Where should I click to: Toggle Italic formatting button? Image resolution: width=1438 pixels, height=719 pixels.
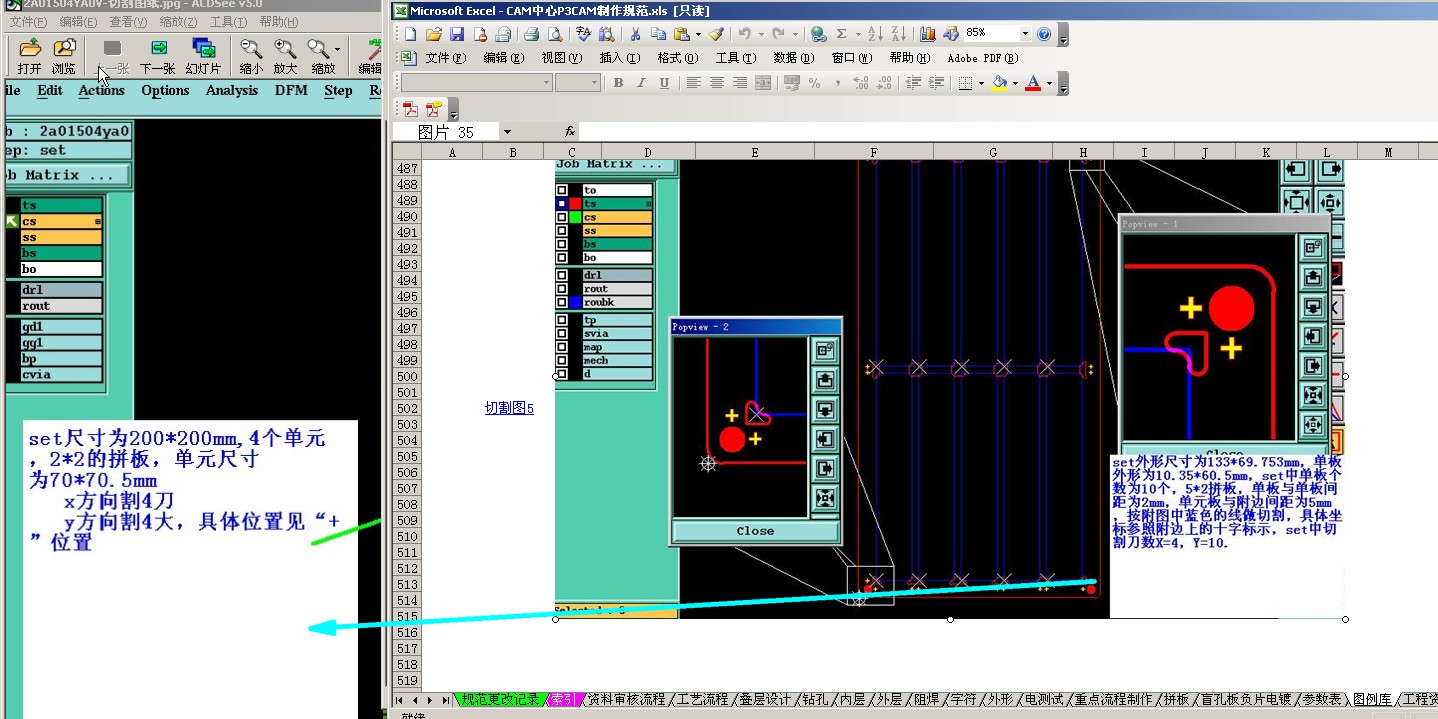[641, 83]
